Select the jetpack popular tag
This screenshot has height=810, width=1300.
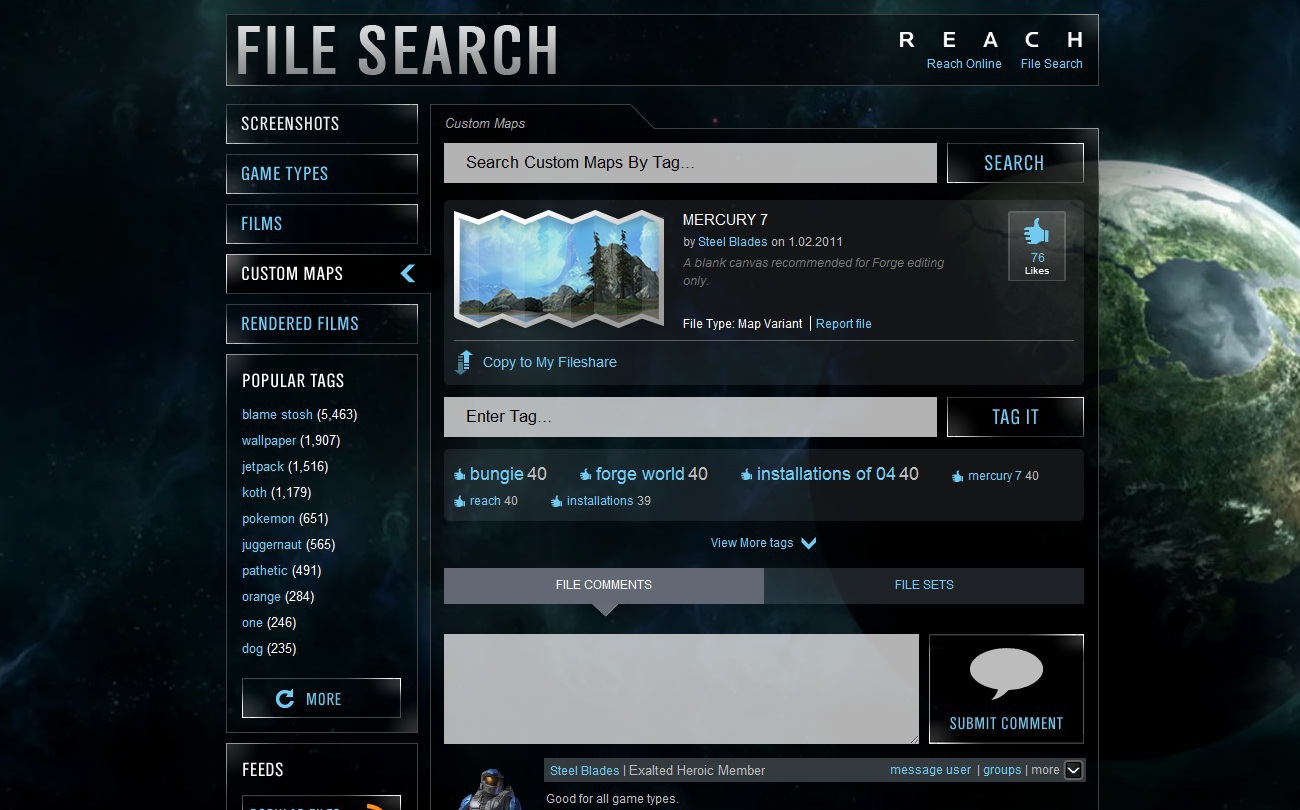pyautogui.click(x=263, y=467)
